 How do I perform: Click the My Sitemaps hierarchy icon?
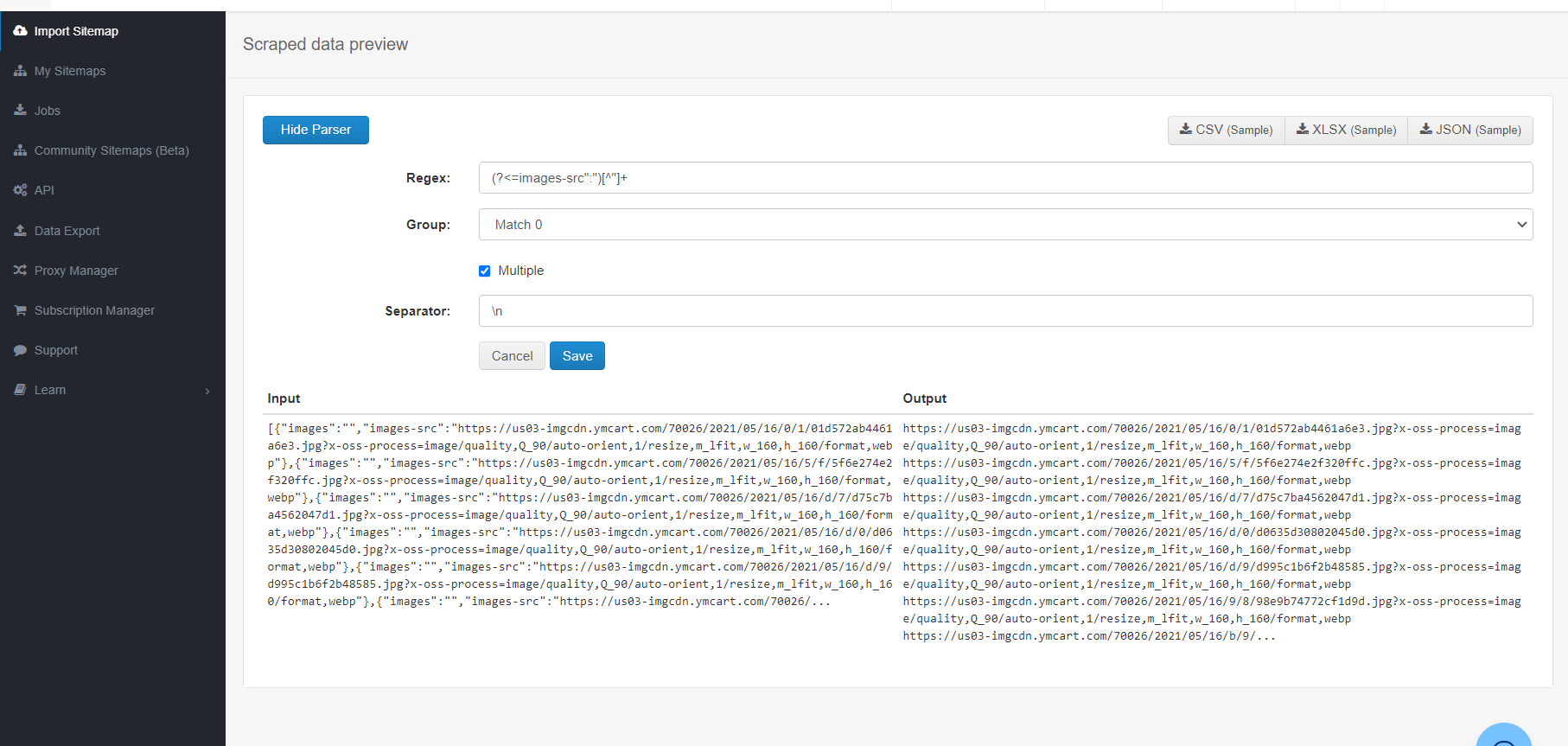pos(20,71)
